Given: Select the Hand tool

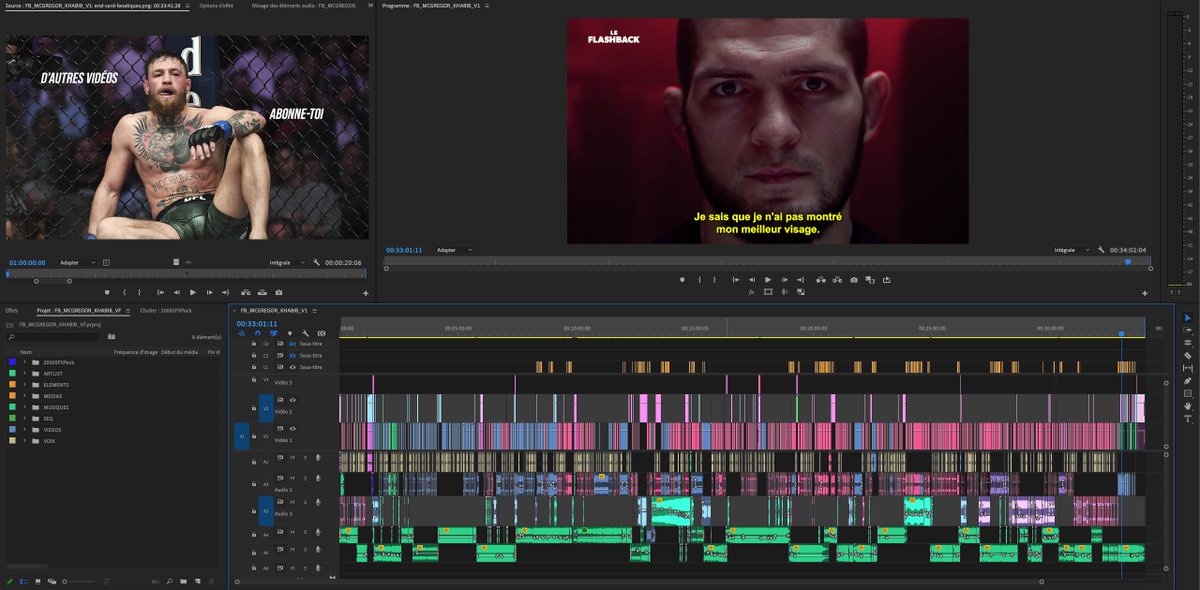Looking at the screenshot, I should (1188, 406).
